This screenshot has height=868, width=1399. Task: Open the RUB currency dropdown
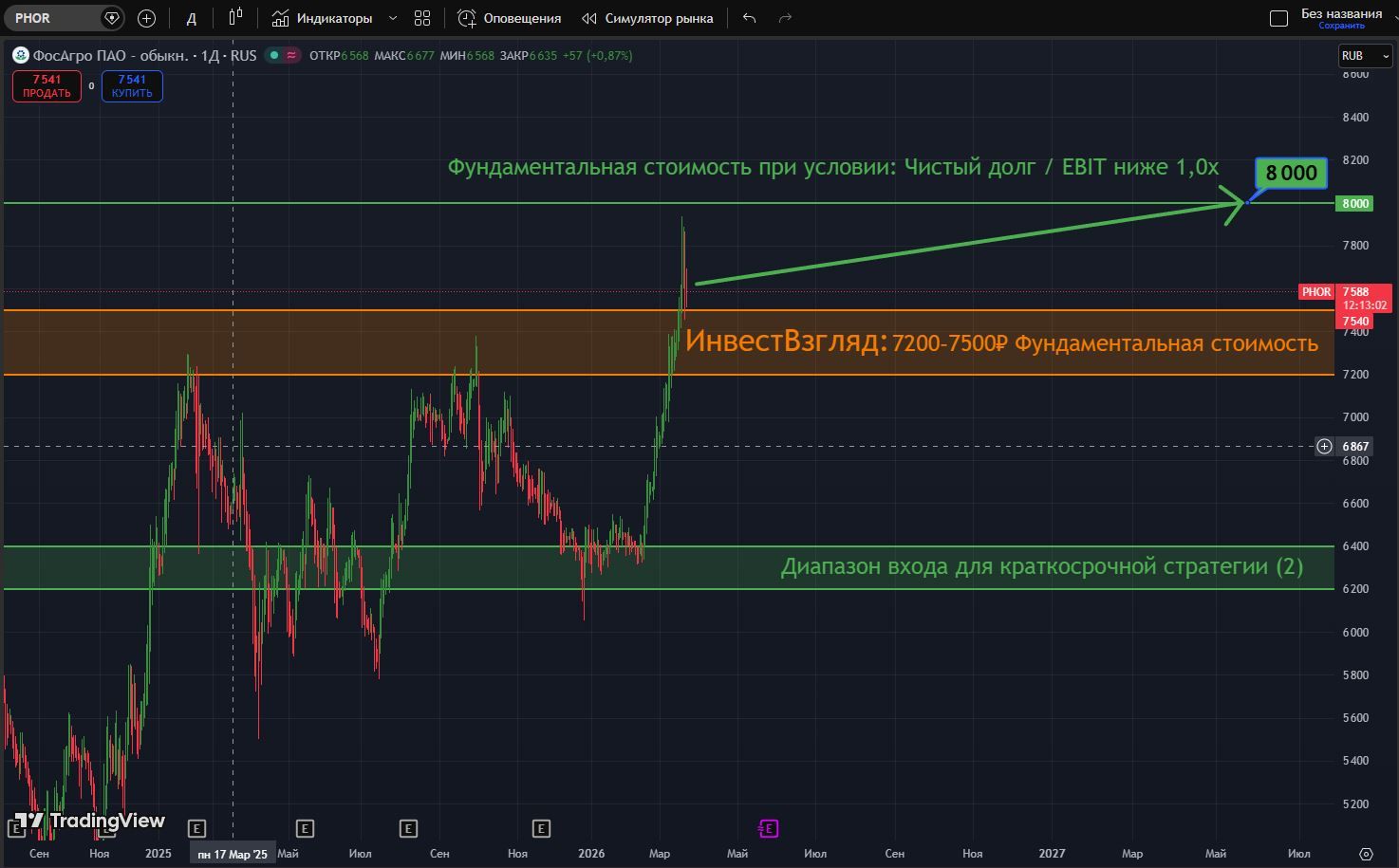pyautogui.click(x=1365, y=56)
